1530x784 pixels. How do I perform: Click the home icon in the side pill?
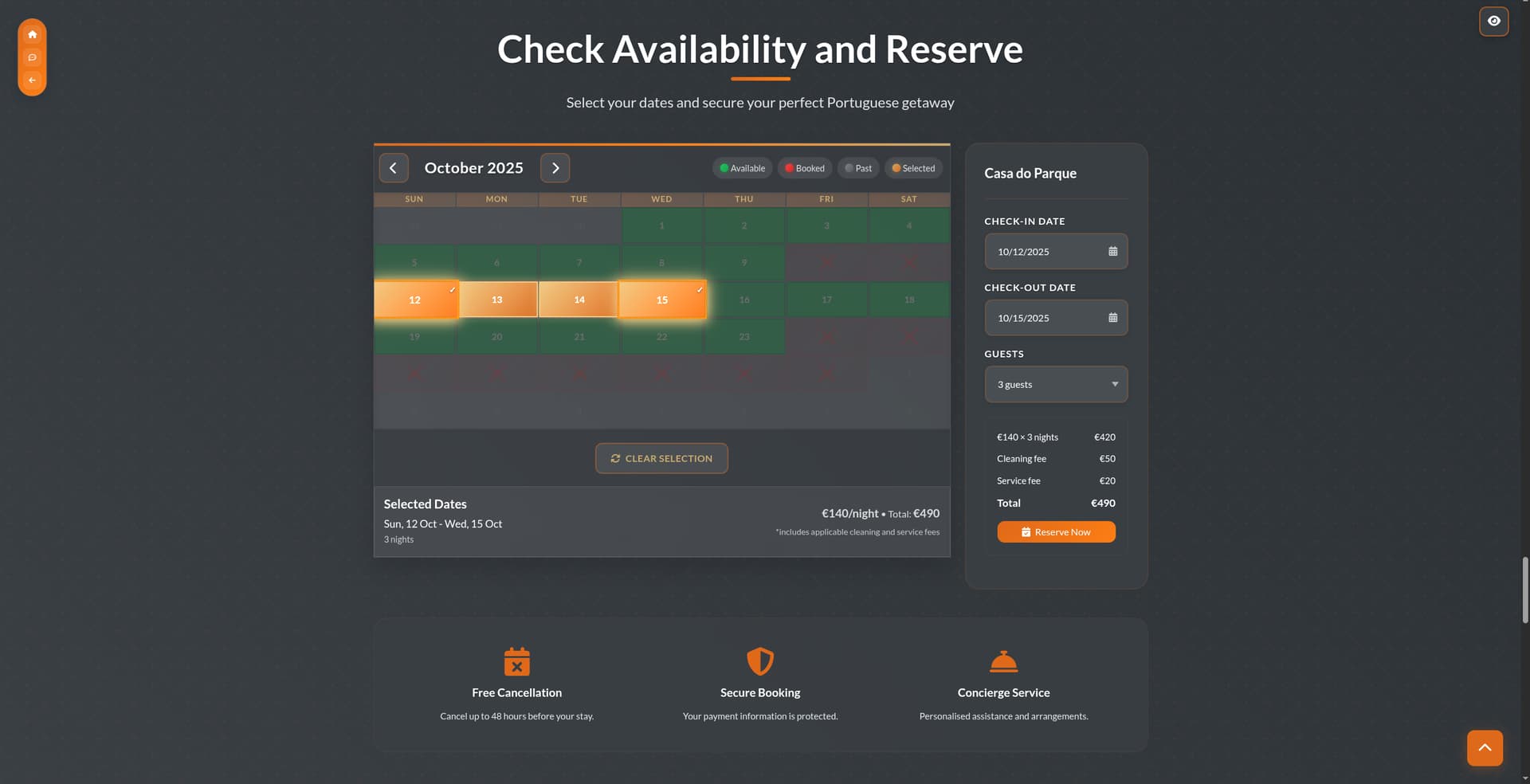(x=32, y=34)
